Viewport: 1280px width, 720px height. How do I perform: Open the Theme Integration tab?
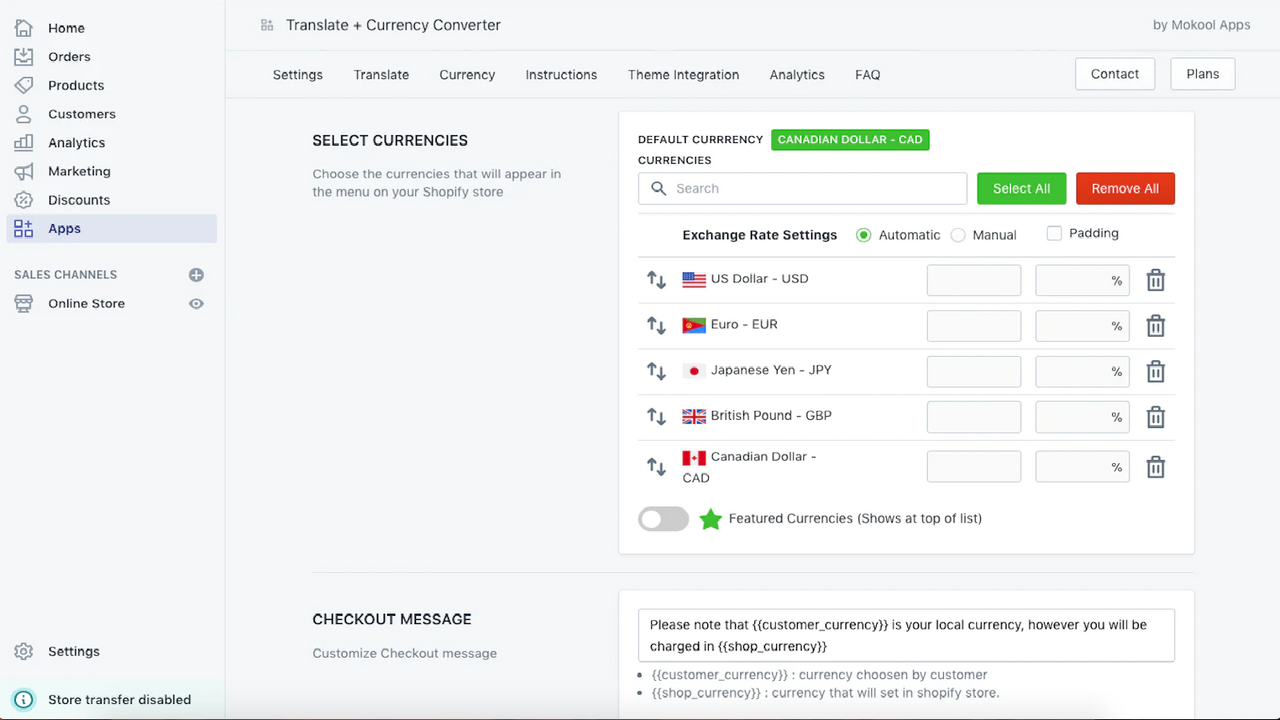point(684,75)
